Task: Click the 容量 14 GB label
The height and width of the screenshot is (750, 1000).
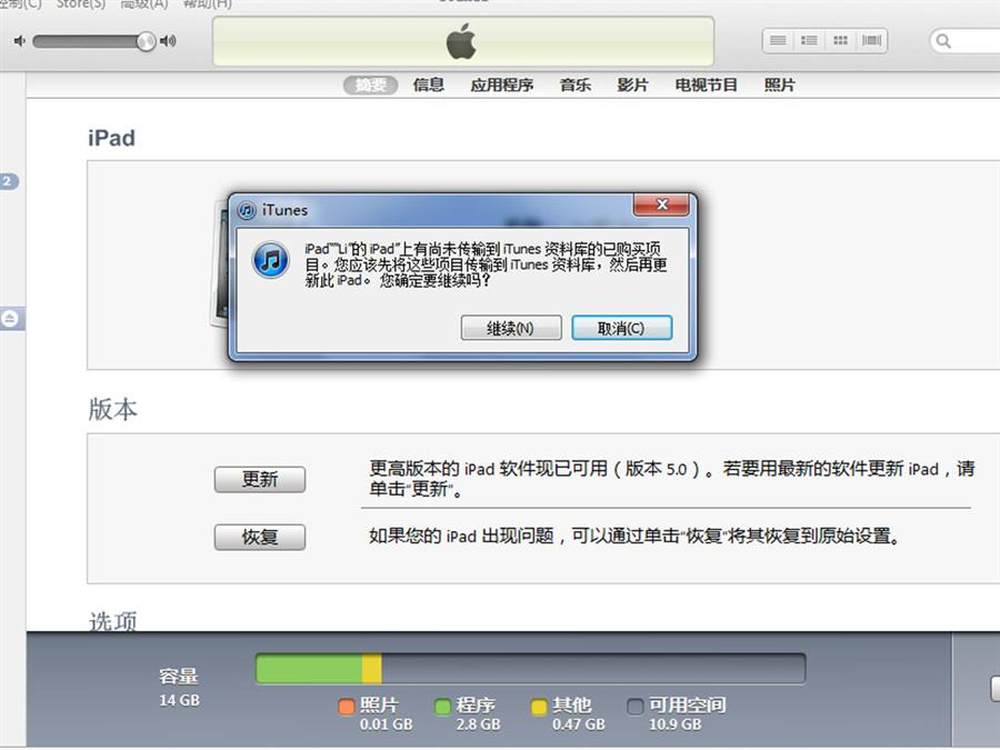Action: [179, 688]
